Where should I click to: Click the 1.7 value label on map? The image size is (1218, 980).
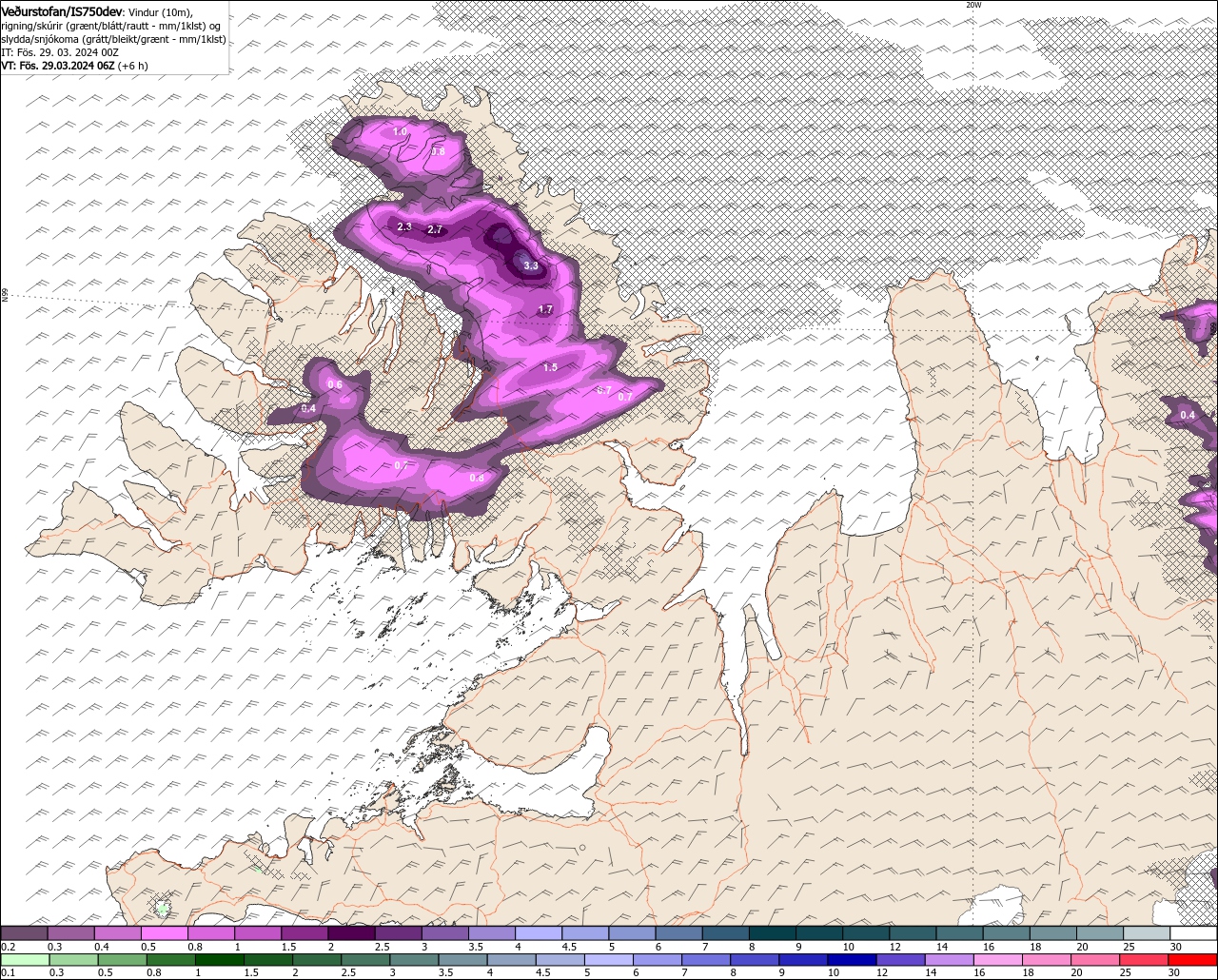point(545,310)
